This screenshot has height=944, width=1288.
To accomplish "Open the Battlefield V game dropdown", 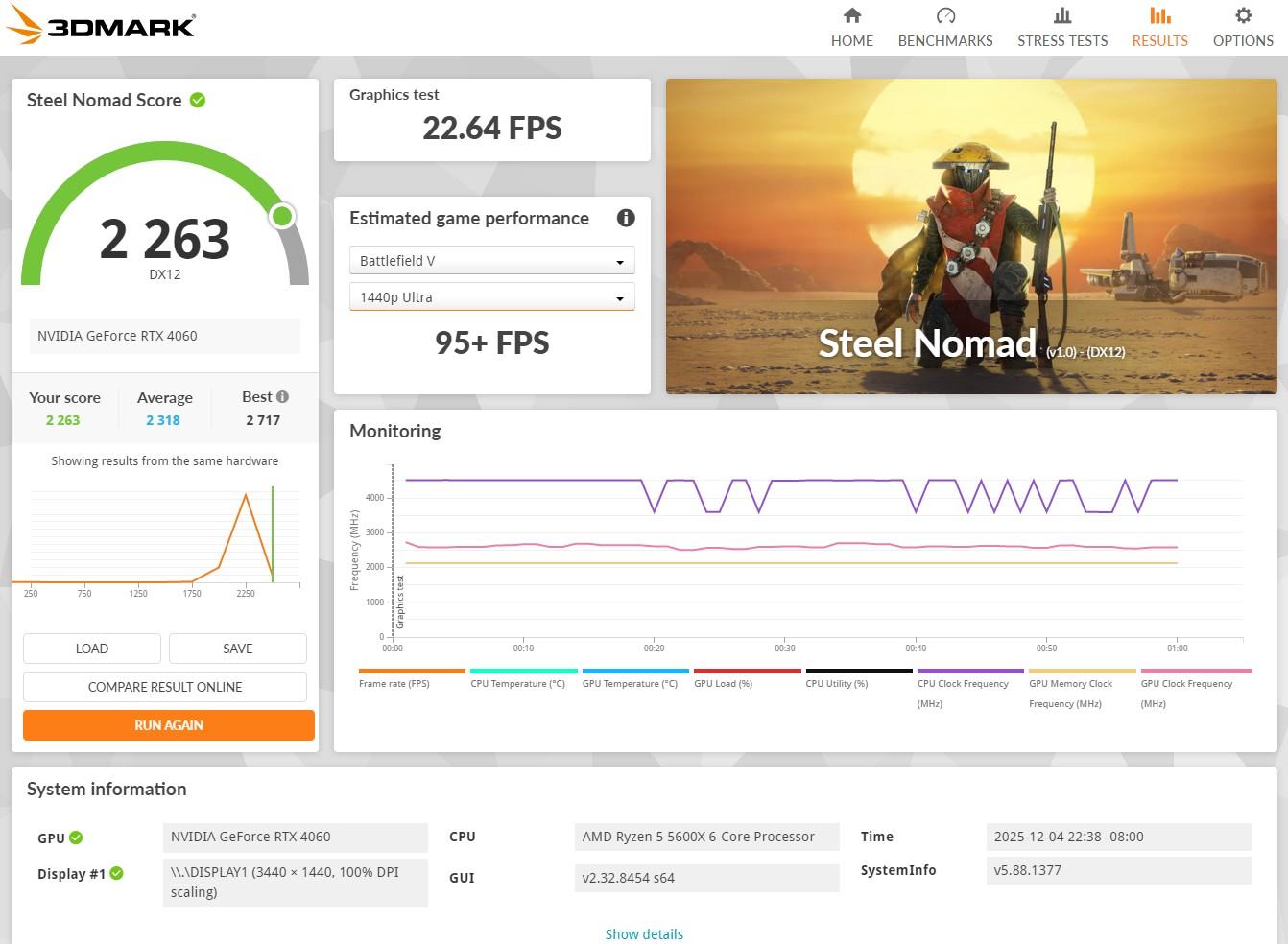I will 491,261.
